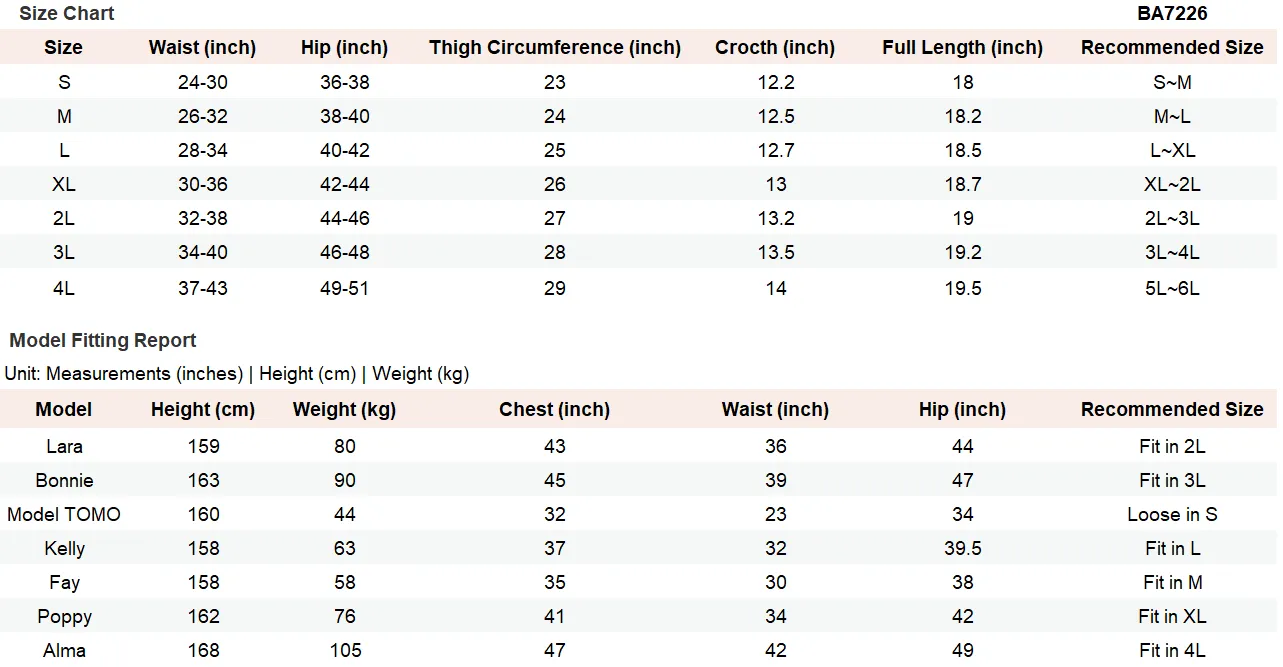Click the 5L~6L recommended size cell

1172,288
